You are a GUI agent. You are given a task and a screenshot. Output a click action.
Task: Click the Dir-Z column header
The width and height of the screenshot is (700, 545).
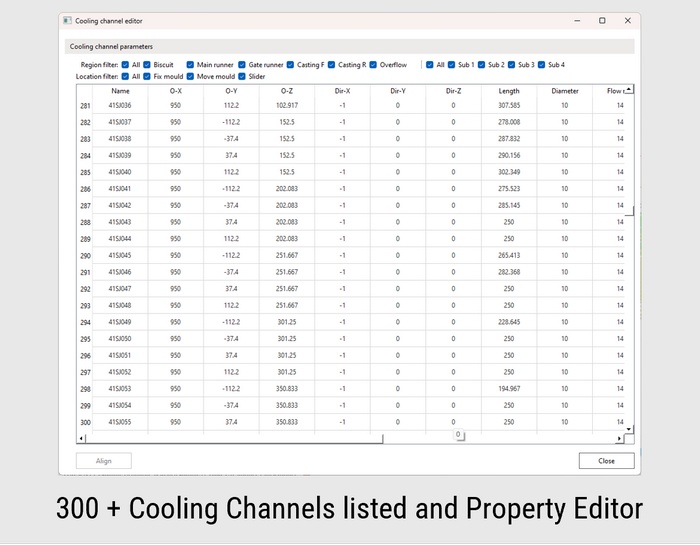pyautogui.click(x=454, y=91)
